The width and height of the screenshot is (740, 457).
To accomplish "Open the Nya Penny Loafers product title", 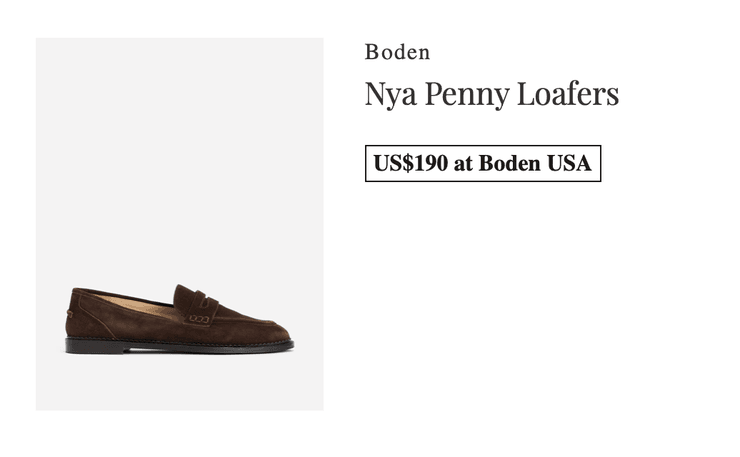I will click(x=491, y=94).
